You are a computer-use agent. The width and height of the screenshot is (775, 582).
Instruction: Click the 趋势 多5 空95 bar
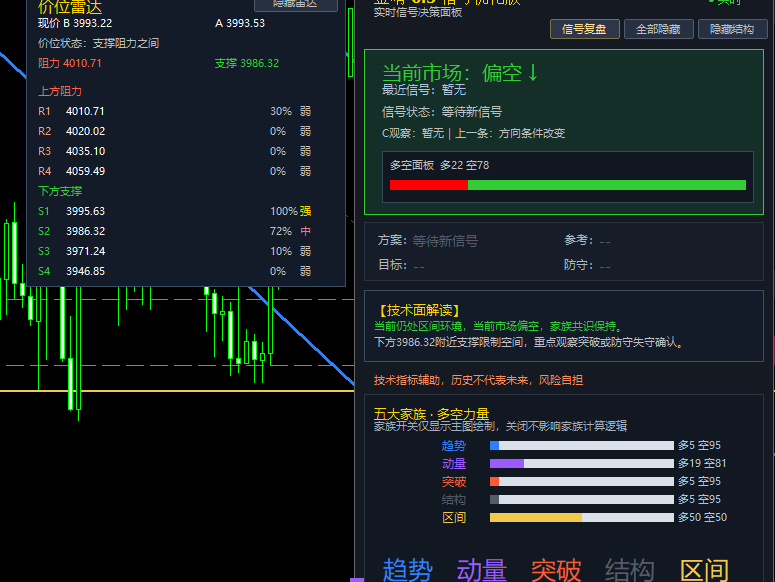point(582,446)
